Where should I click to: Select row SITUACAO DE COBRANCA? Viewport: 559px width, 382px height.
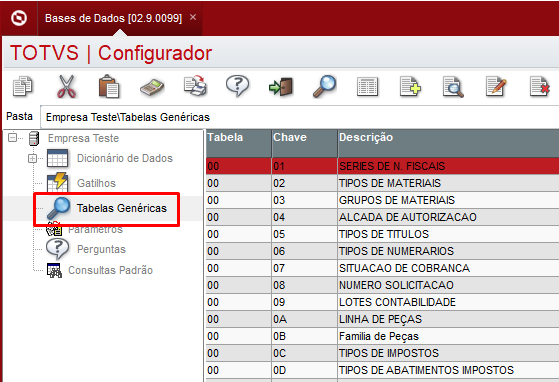383,268
